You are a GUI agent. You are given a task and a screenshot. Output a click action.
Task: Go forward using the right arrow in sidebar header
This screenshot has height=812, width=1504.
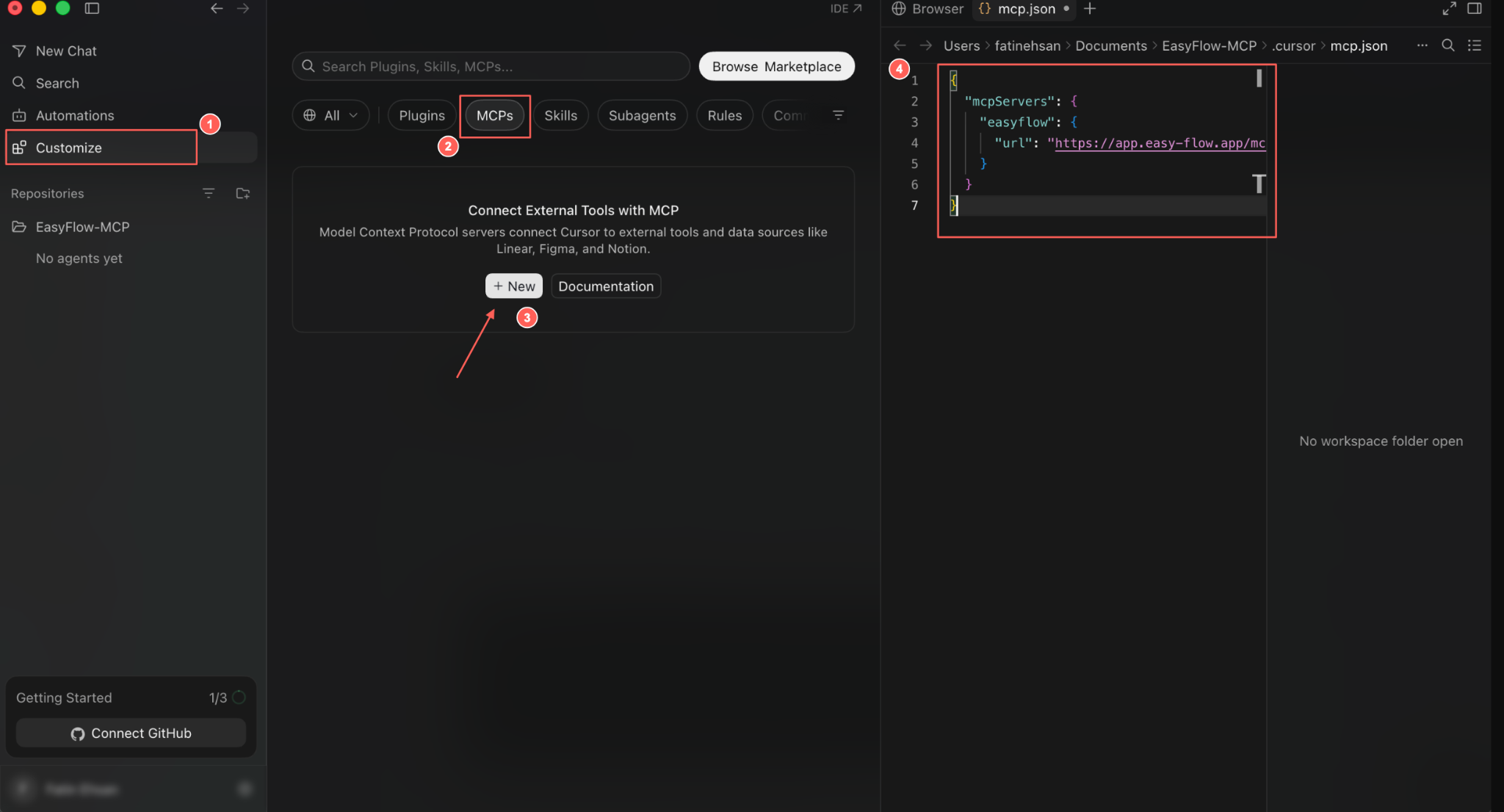pos(243,9)
